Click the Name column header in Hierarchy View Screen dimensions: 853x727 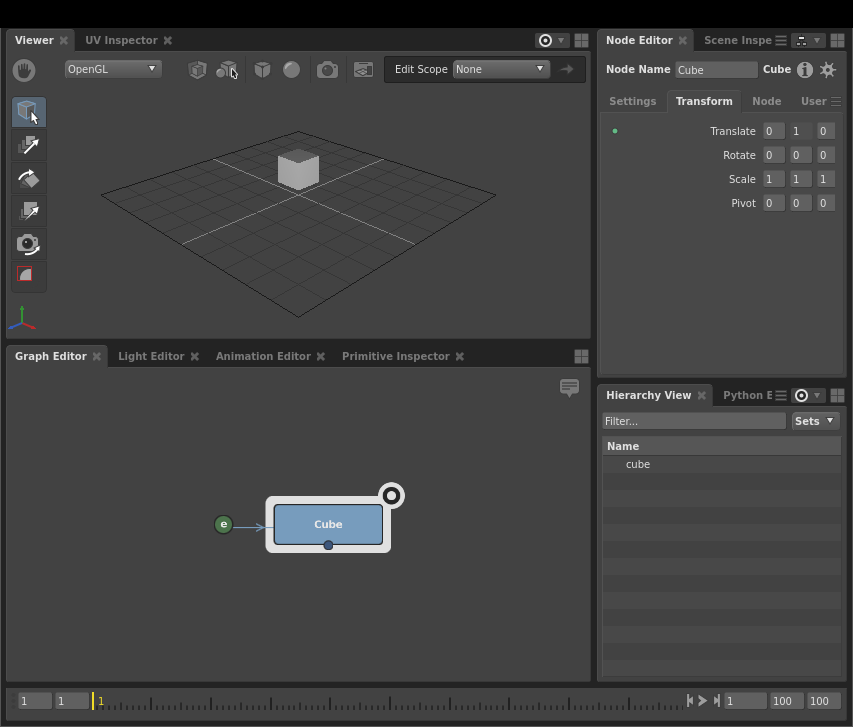pos(721,446)
